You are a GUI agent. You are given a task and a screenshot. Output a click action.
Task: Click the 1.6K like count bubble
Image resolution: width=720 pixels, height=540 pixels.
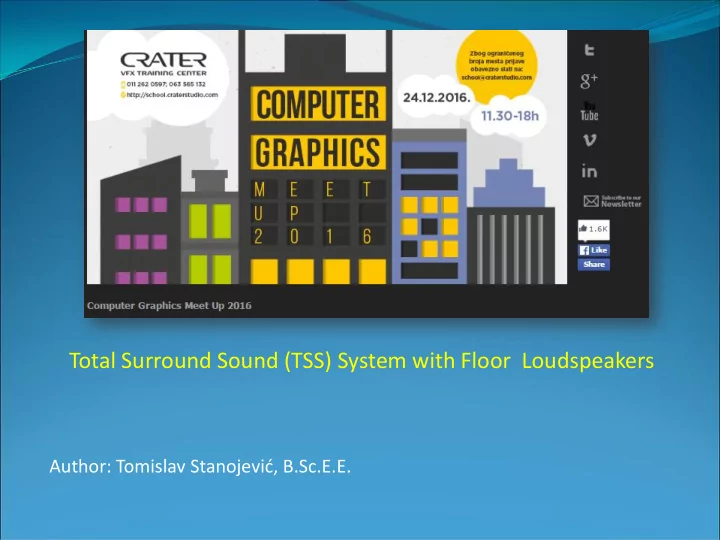[x=594, y=229]
